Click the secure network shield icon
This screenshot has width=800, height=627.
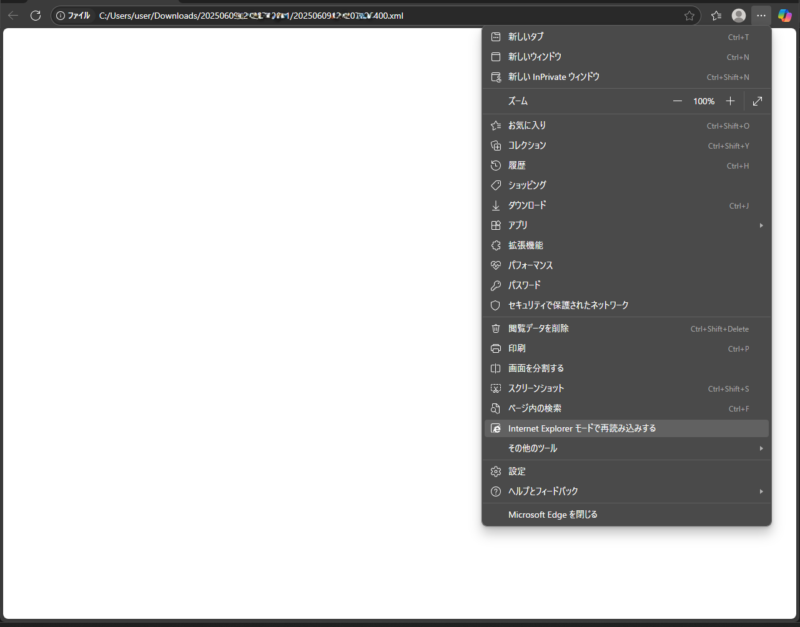(x=495, y=305)
